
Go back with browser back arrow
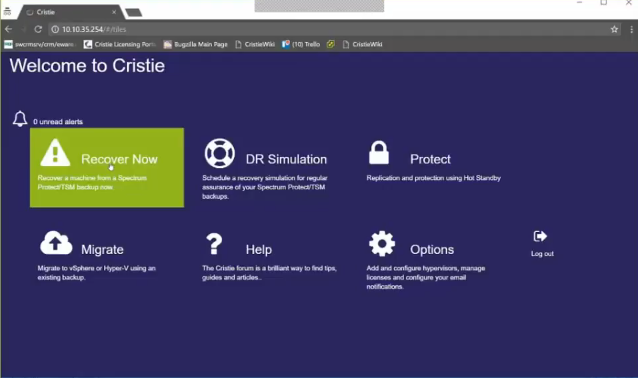coord(9,29)
